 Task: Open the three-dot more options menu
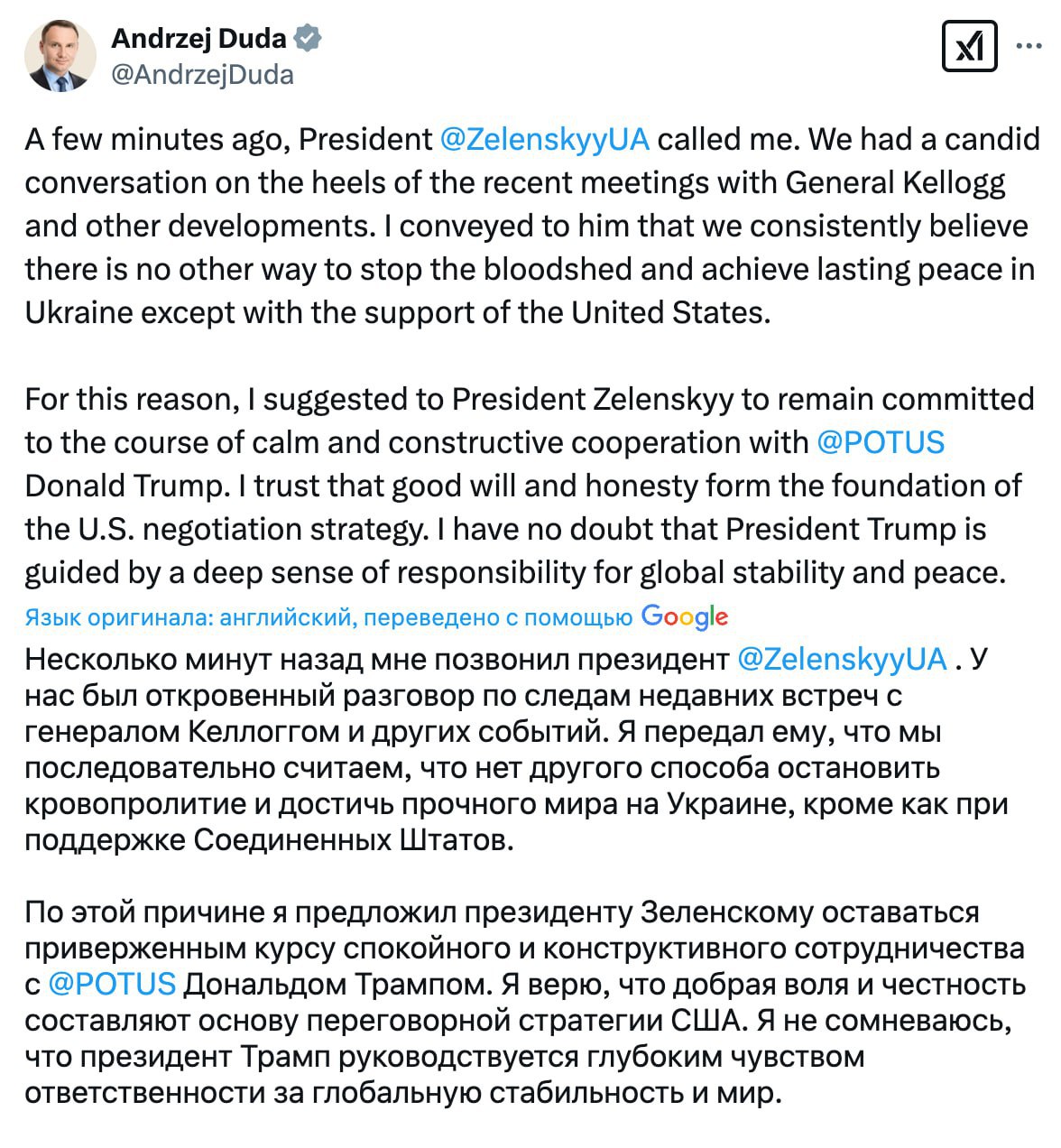(x=1029, y=46)
